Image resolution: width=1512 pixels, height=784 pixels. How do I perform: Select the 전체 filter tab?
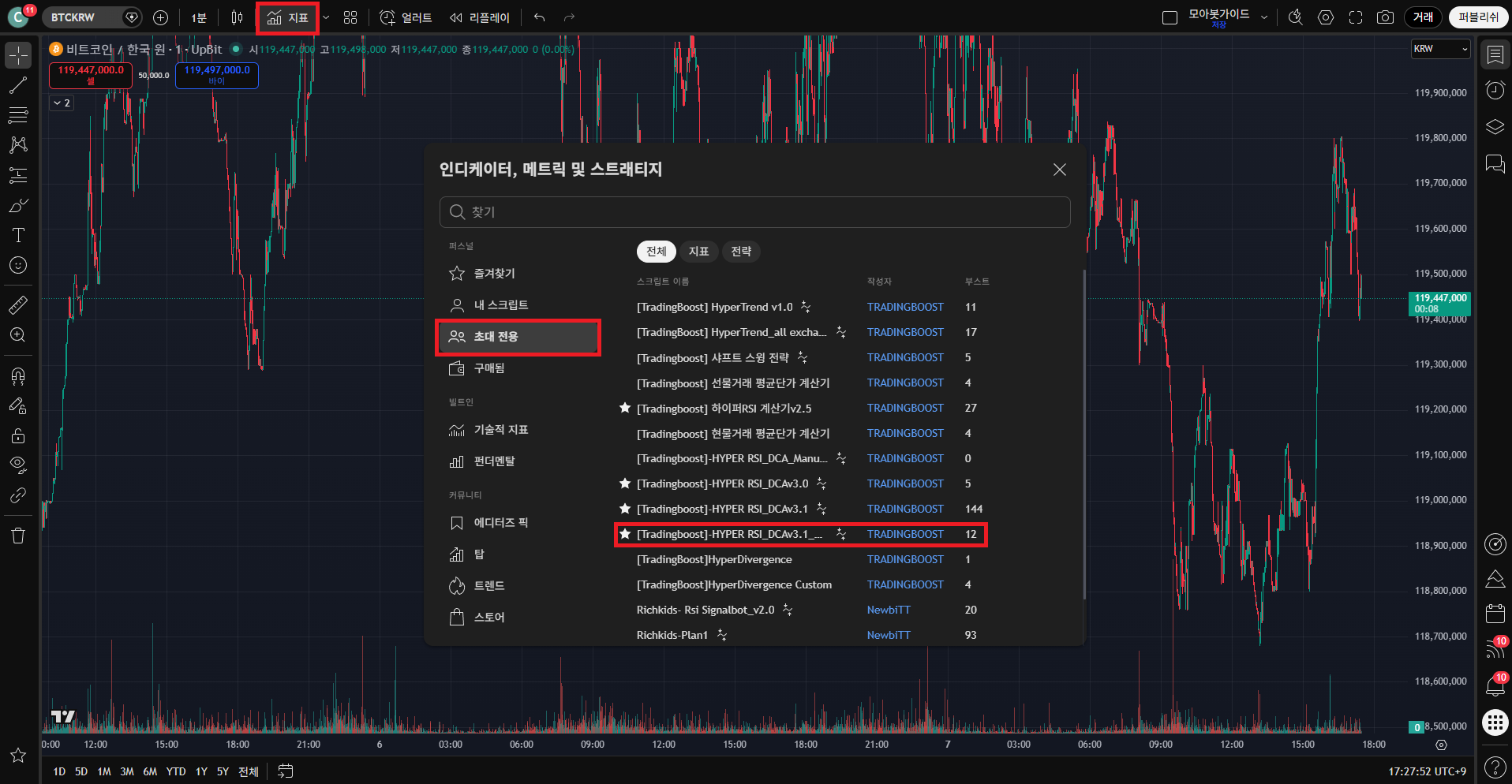(657, 252)
